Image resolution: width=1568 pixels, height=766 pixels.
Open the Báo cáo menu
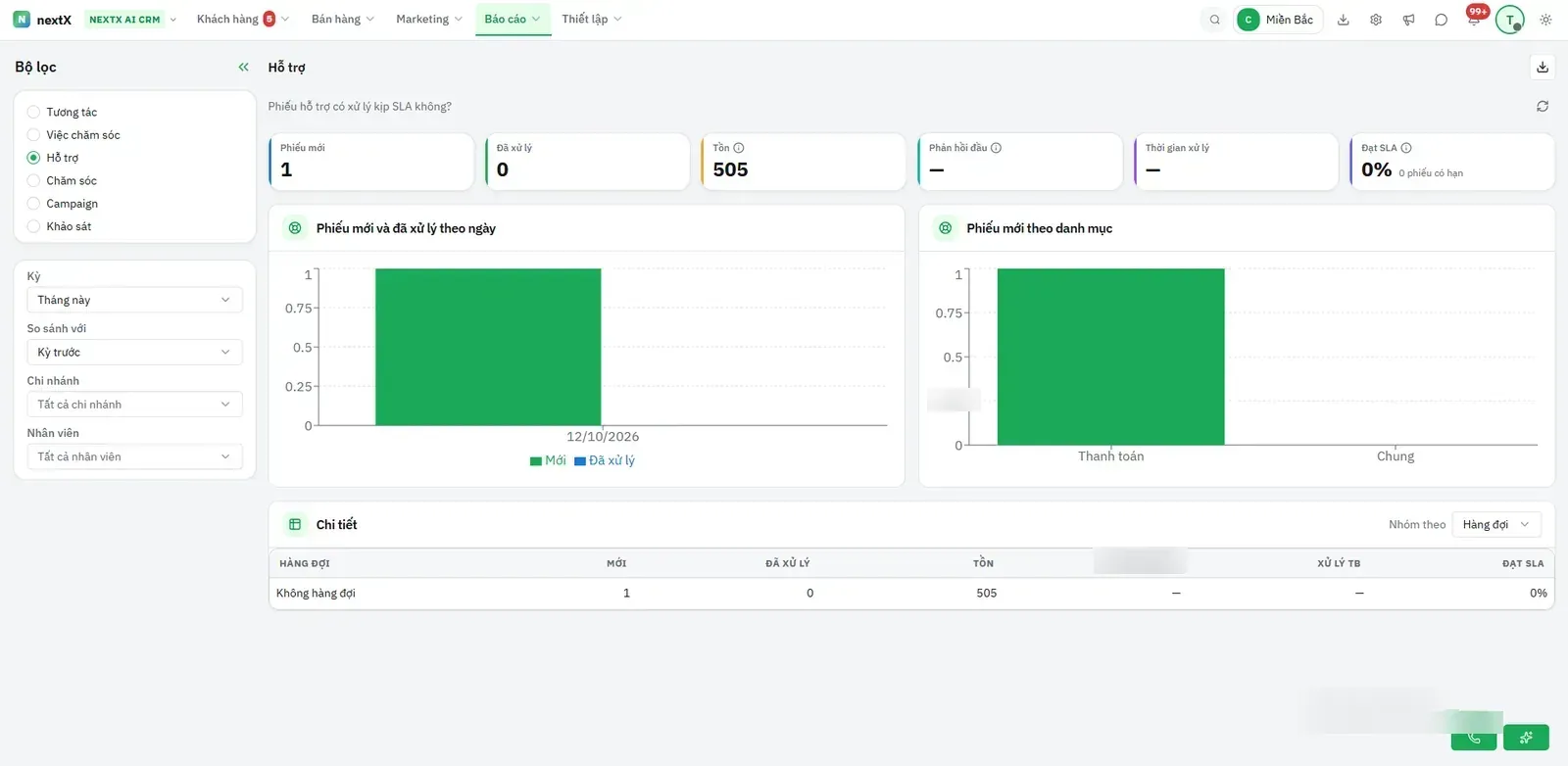pos(513,20)
